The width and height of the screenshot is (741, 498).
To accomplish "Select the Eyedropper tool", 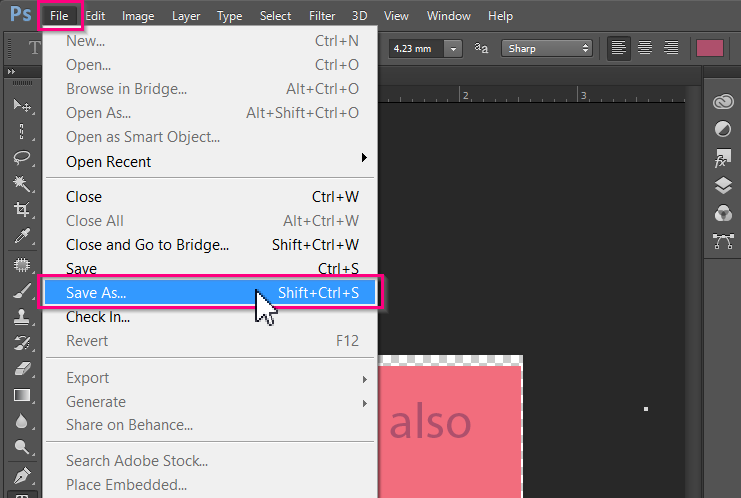I will (x=22, y=235).
